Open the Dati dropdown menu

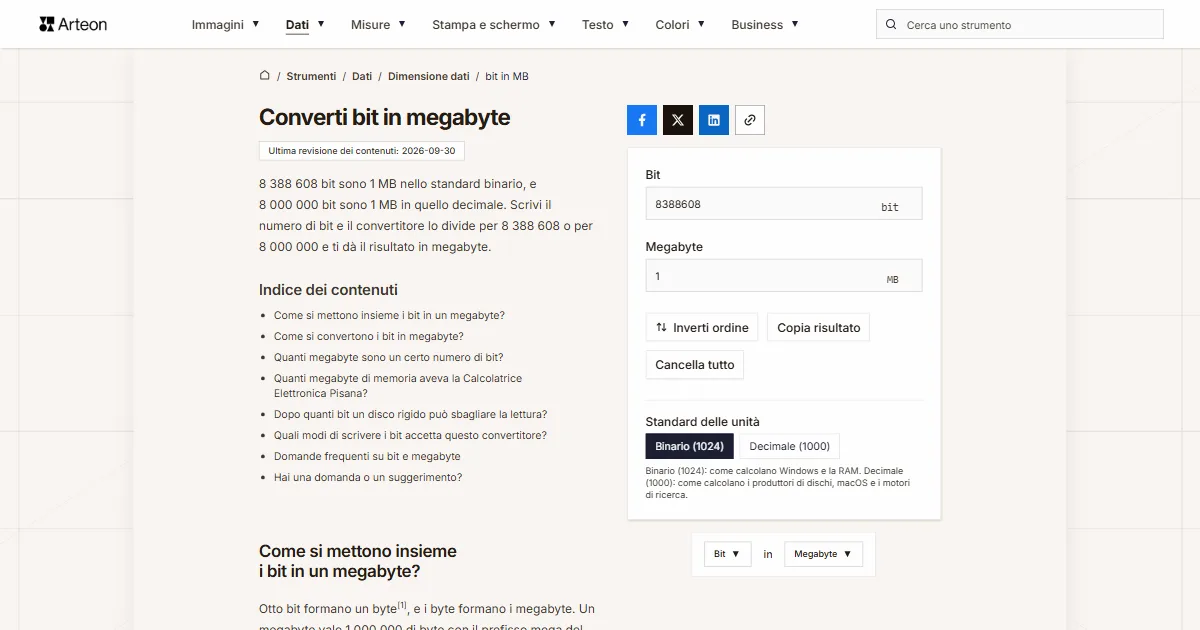coord(305,25)
